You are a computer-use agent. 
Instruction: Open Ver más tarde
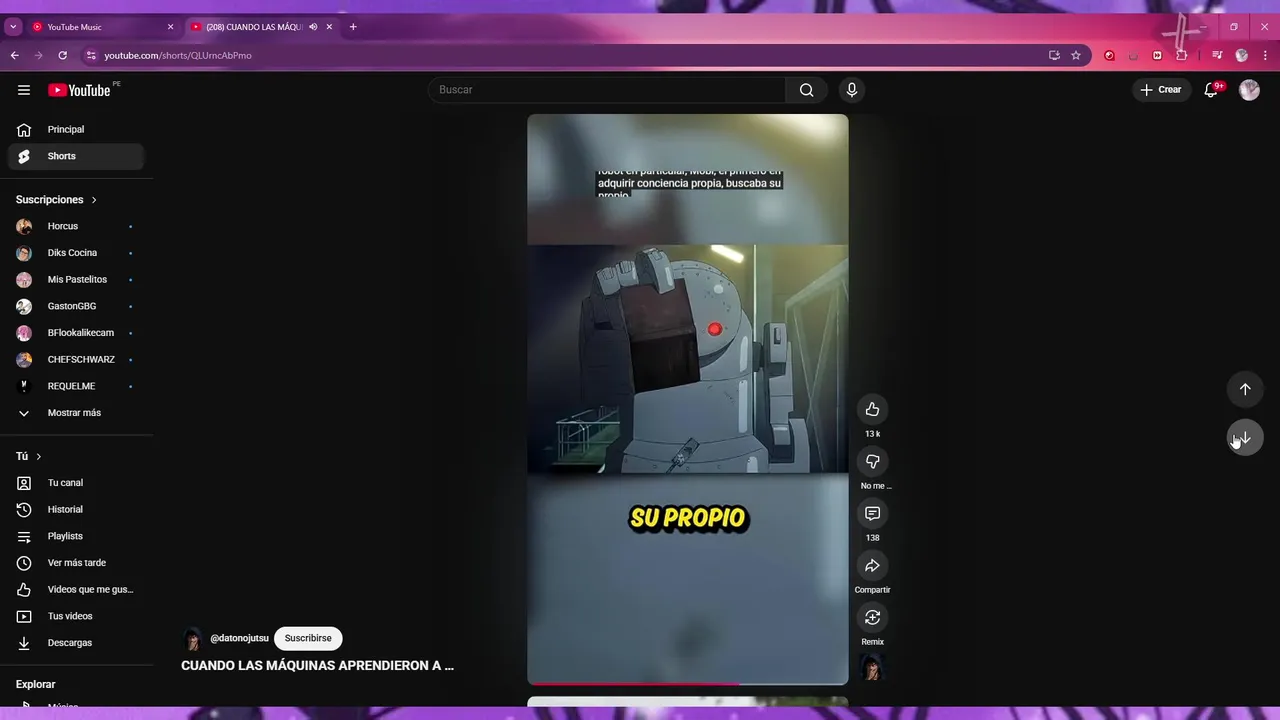tap(76, 563)
